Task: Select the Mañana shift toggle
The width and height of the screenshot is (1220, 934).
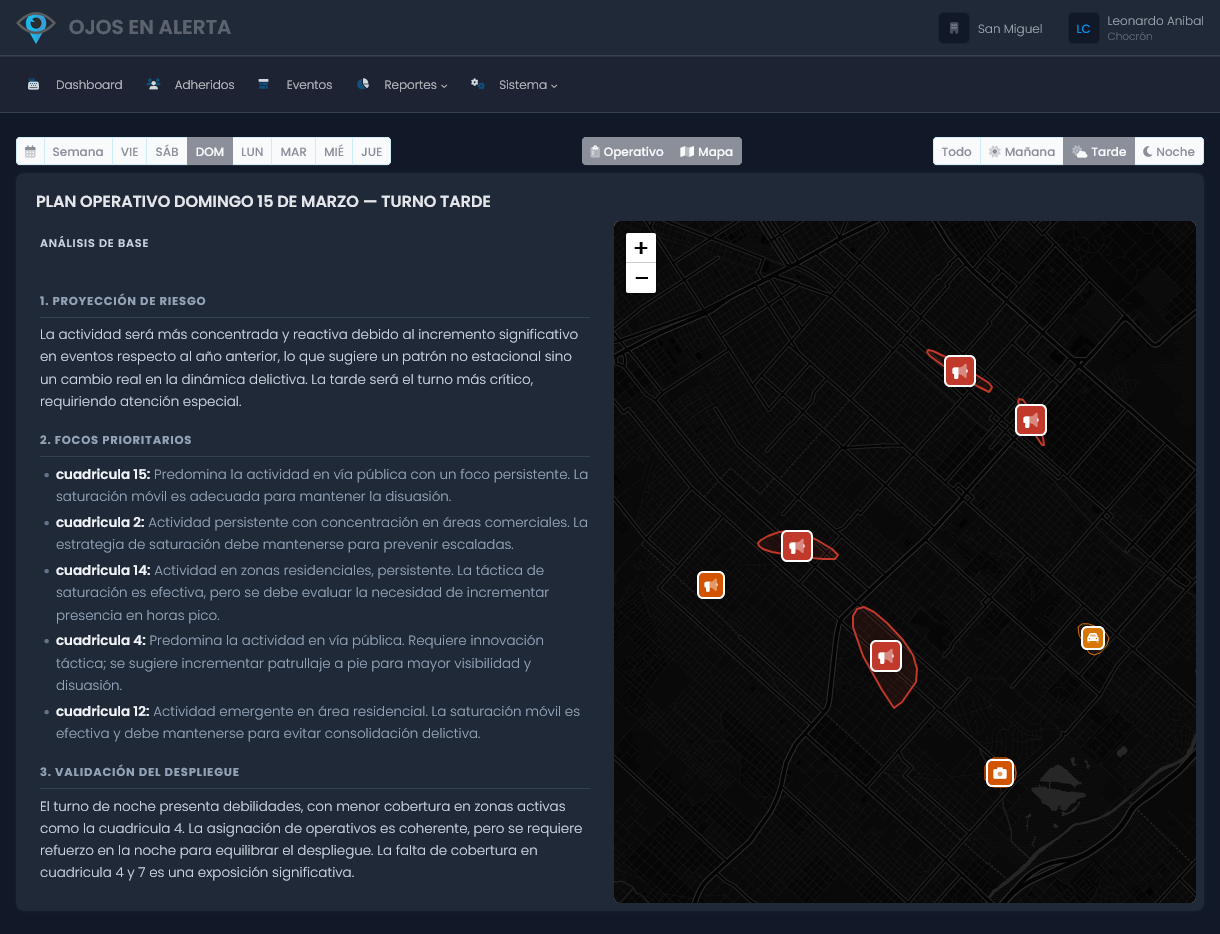Action: pyautogui.click(x=1021, y=151)
